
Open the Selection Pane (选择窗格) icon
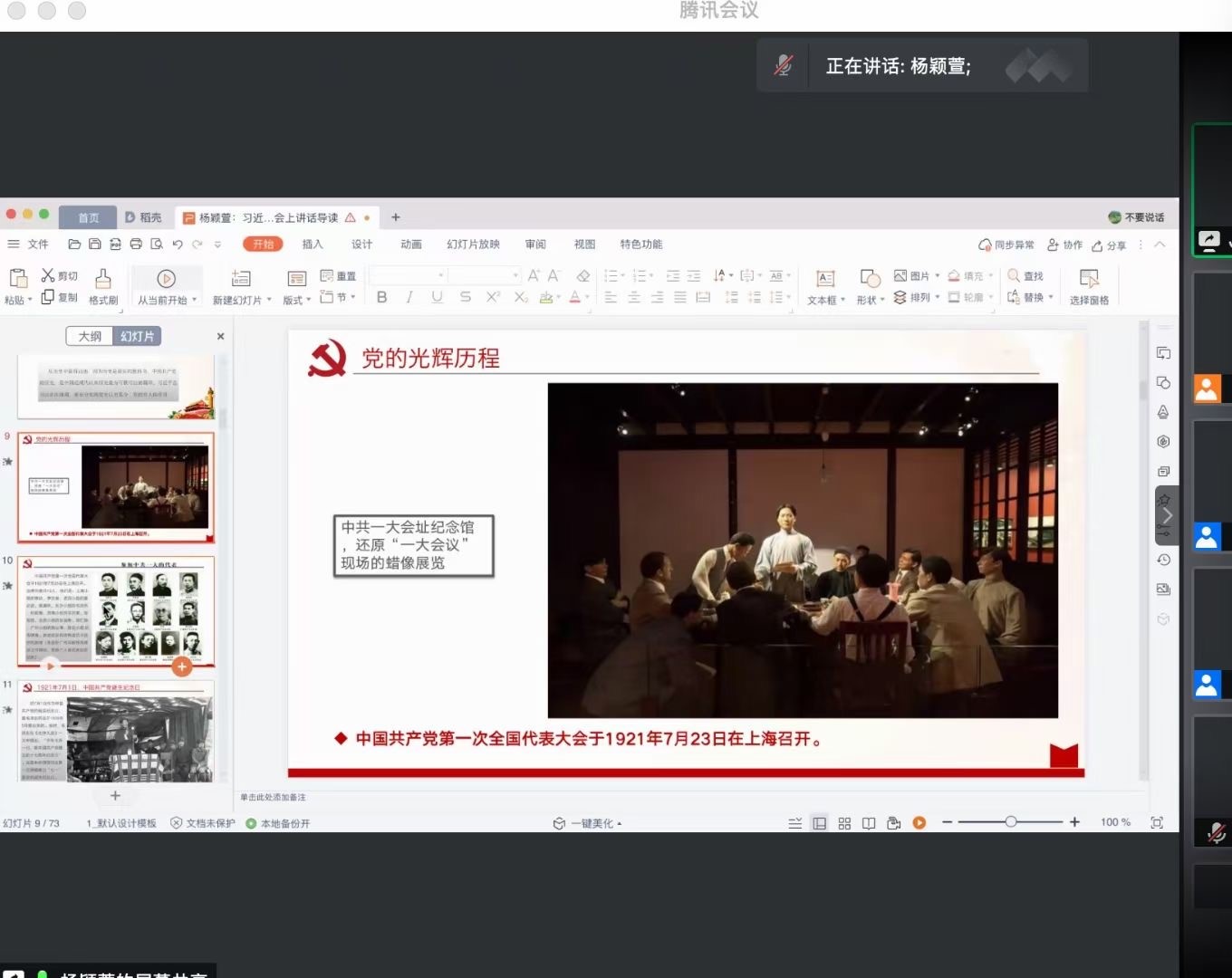pos(1089,278)
